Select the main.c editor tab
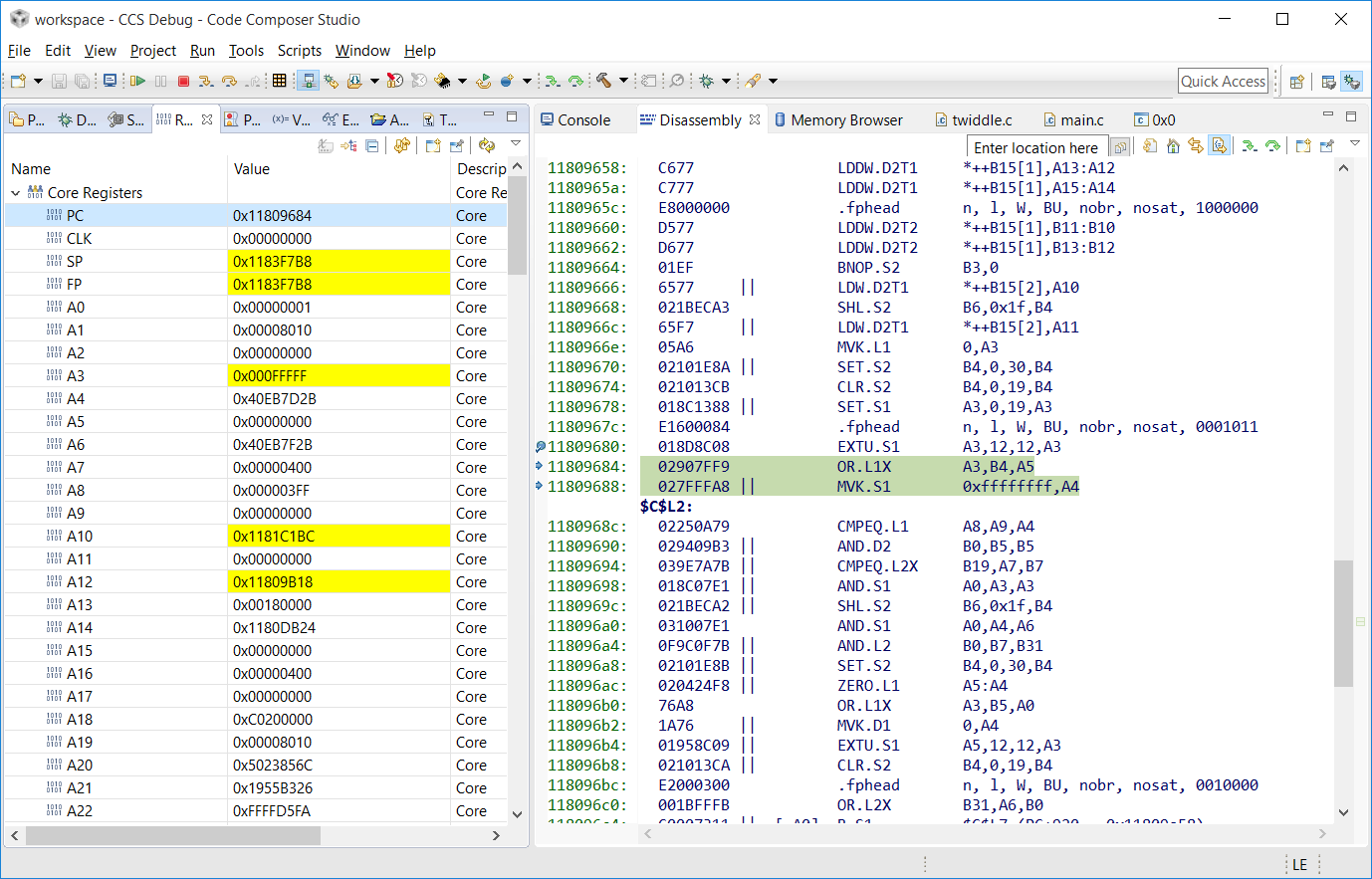 click(1073, 119)
